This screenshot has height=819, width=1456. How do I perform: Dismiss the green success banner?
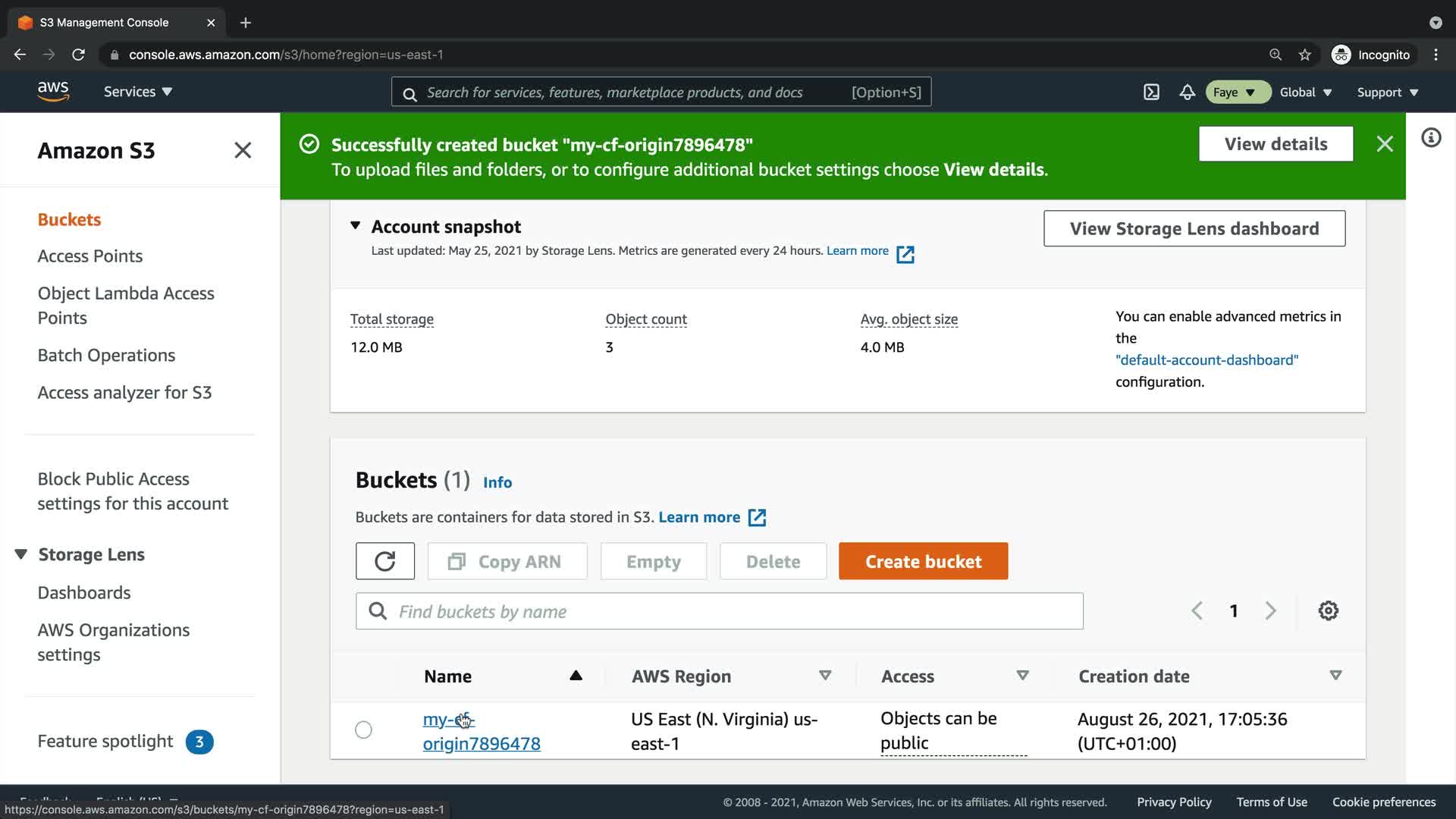click(1384, 144)
